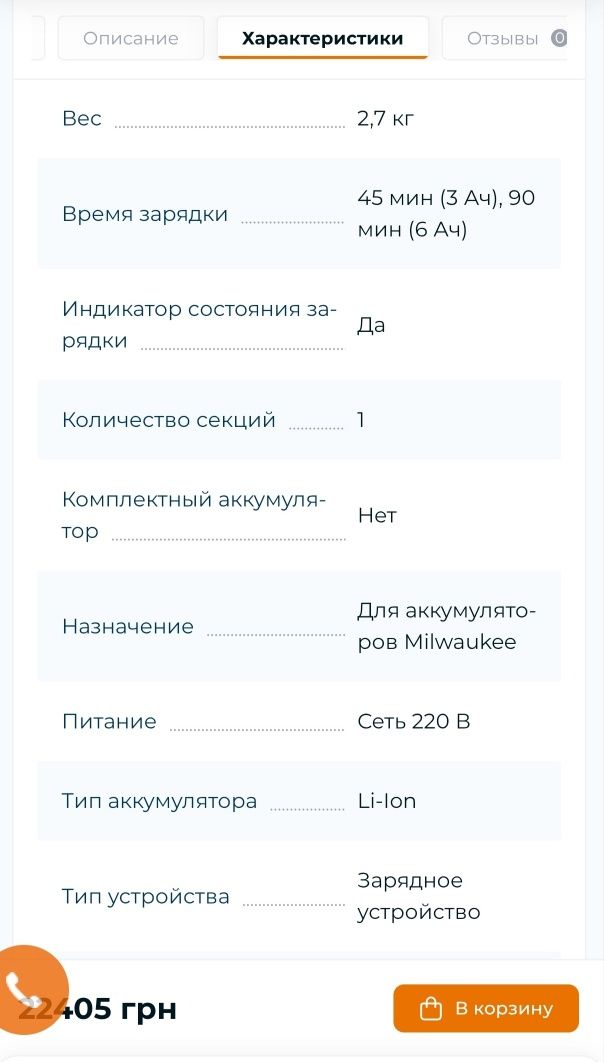Select the 2,7 кг weight value
604x1062 pixels.
point(385,119)
